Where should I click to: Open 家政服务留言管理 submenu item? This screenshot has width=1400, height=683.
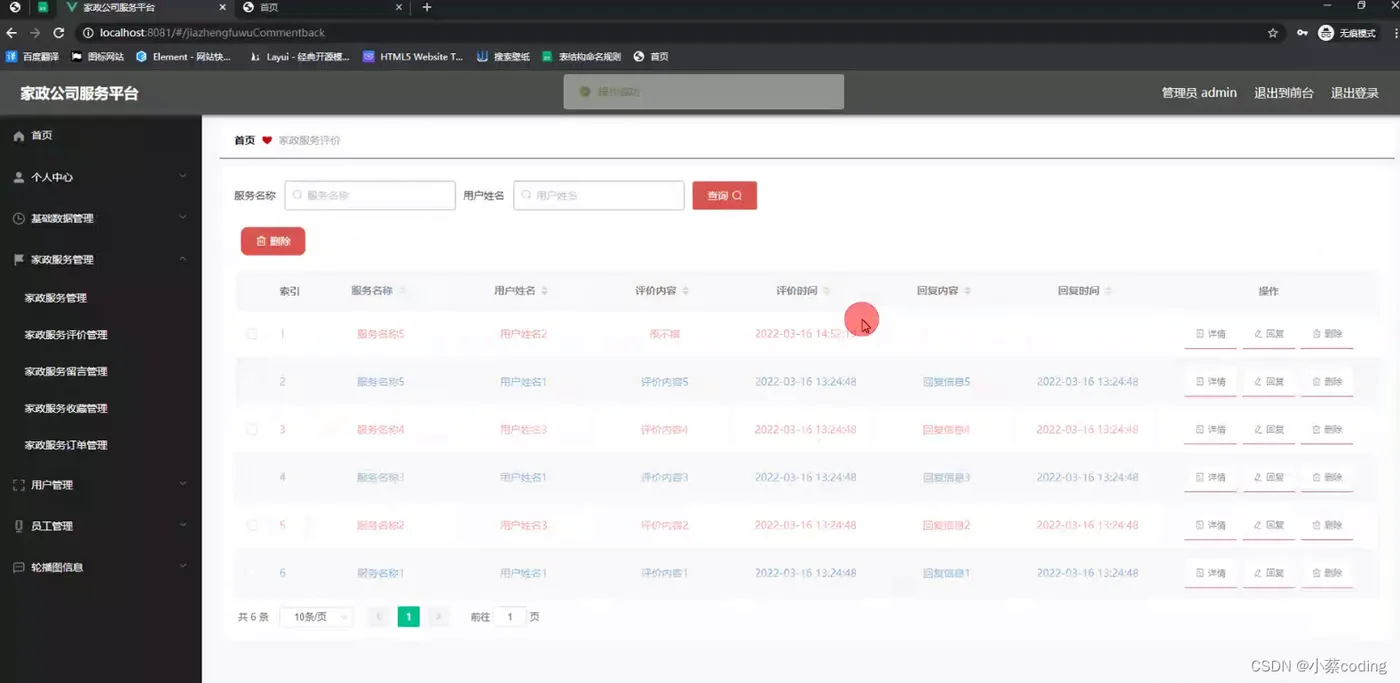tap(66, 371)
